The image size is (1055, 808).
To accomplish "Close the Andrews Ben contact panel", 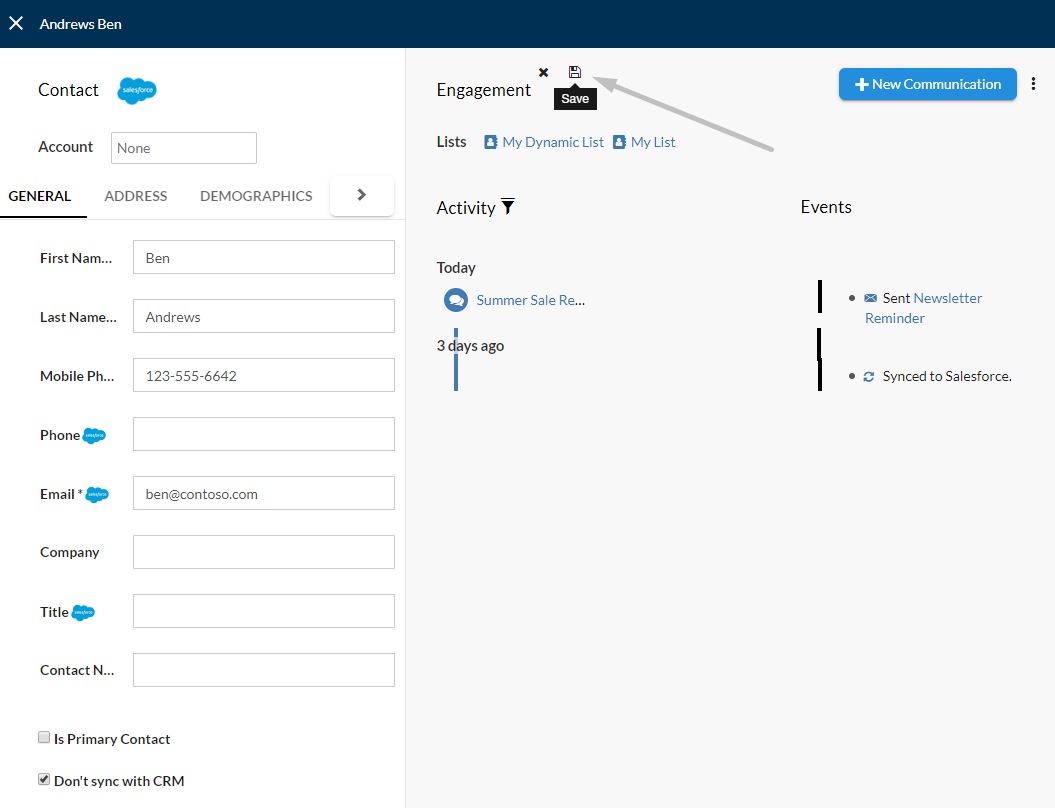I will [16, 24].
